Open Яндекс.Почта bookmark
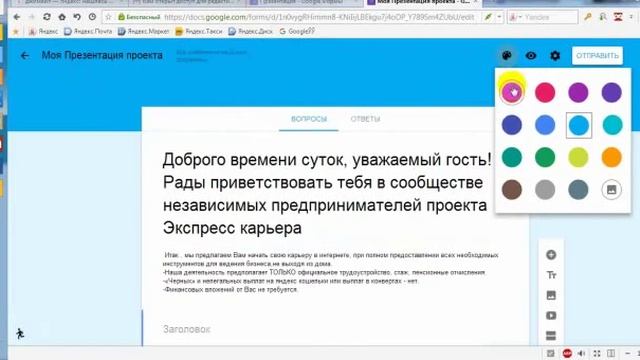Viewport: 640px width, 360px height. (88, 31)
